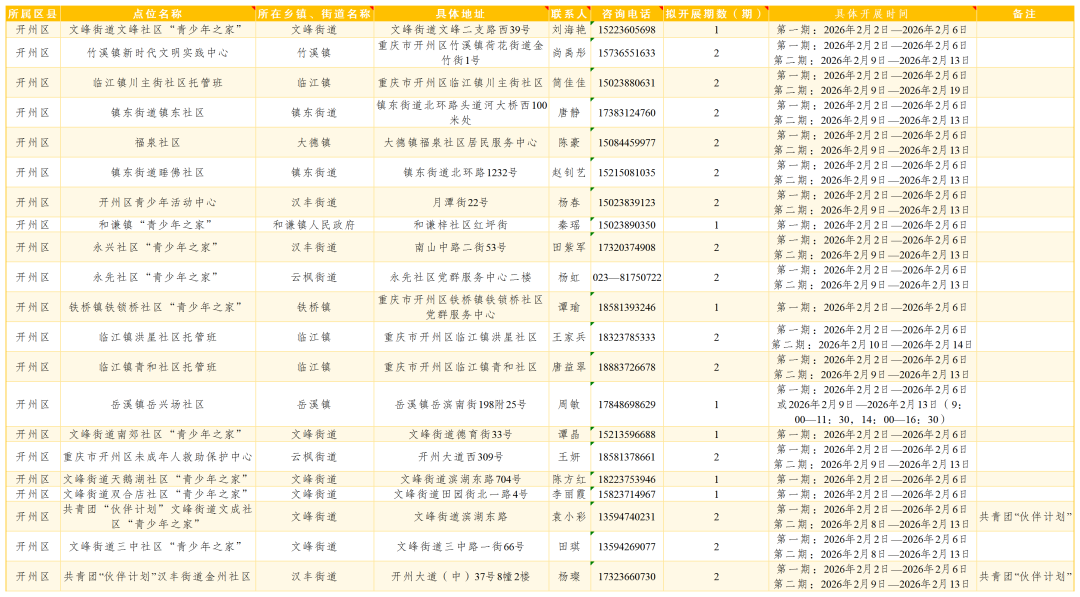Viewport: 1080px width, 597px height.
Task: Select cell 铁桥镇铁锁桥社区“青少年之家”
Action: 158,307
